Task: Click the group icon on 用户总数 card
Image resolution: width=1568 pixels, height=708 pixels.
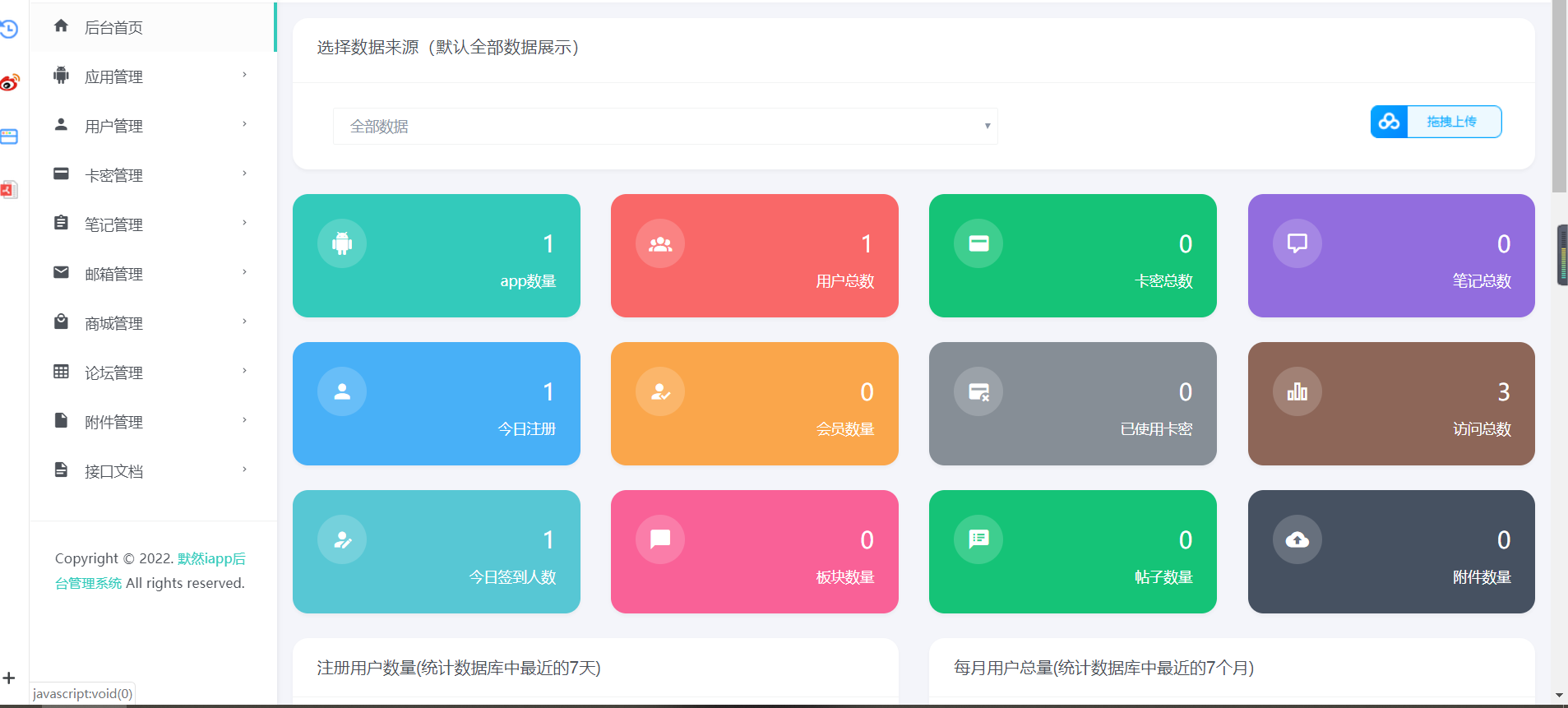Action: tap(660, 243)
